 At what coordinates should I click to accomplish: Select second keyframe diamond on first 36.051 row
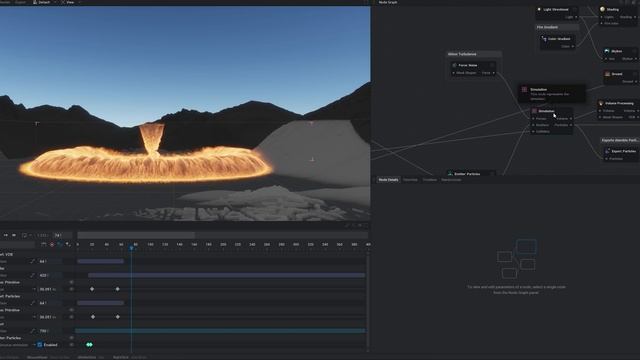(118, 289)
